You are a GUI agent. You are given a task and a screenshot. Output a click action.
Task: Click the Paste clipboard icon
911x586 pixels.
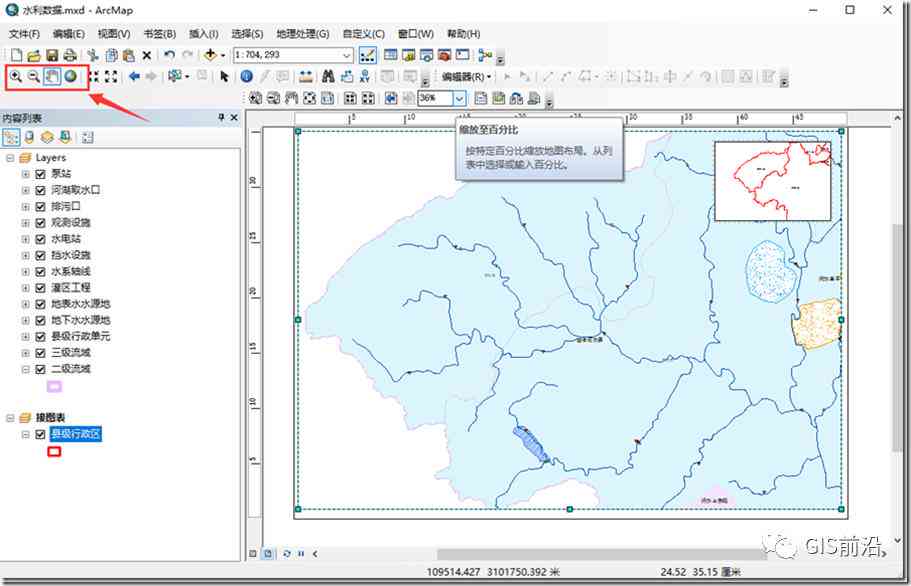point(129,55)
